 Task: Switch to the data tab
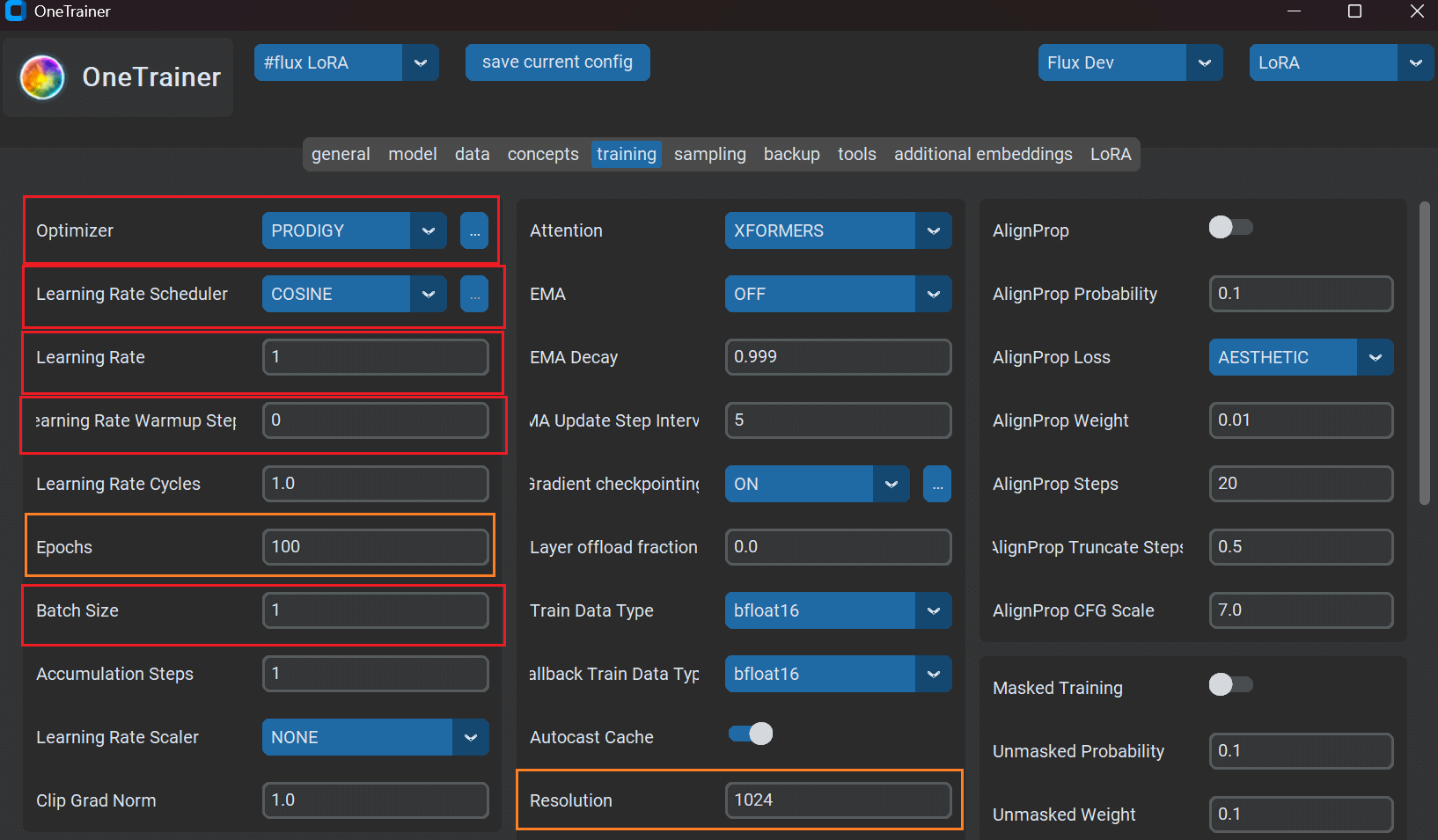(472, 154)
